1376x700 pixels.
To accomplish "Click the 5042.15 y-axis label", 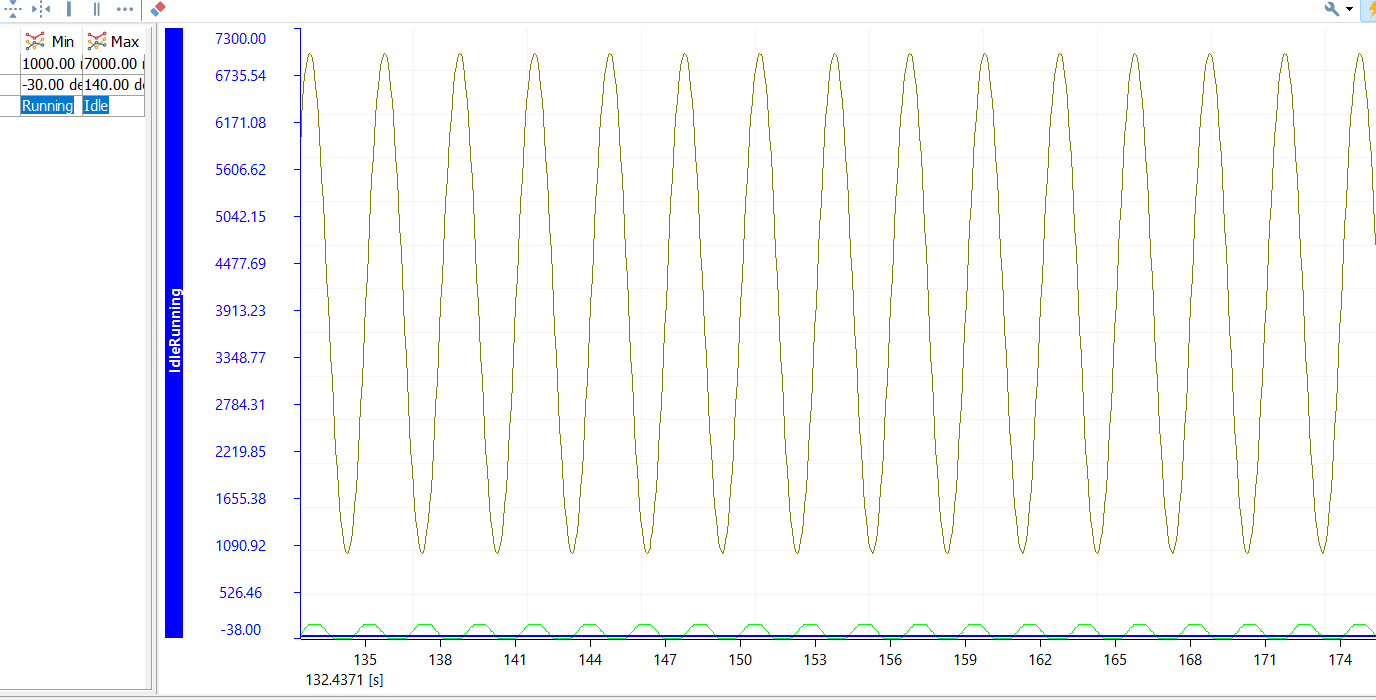I will [x=240, y=216].
